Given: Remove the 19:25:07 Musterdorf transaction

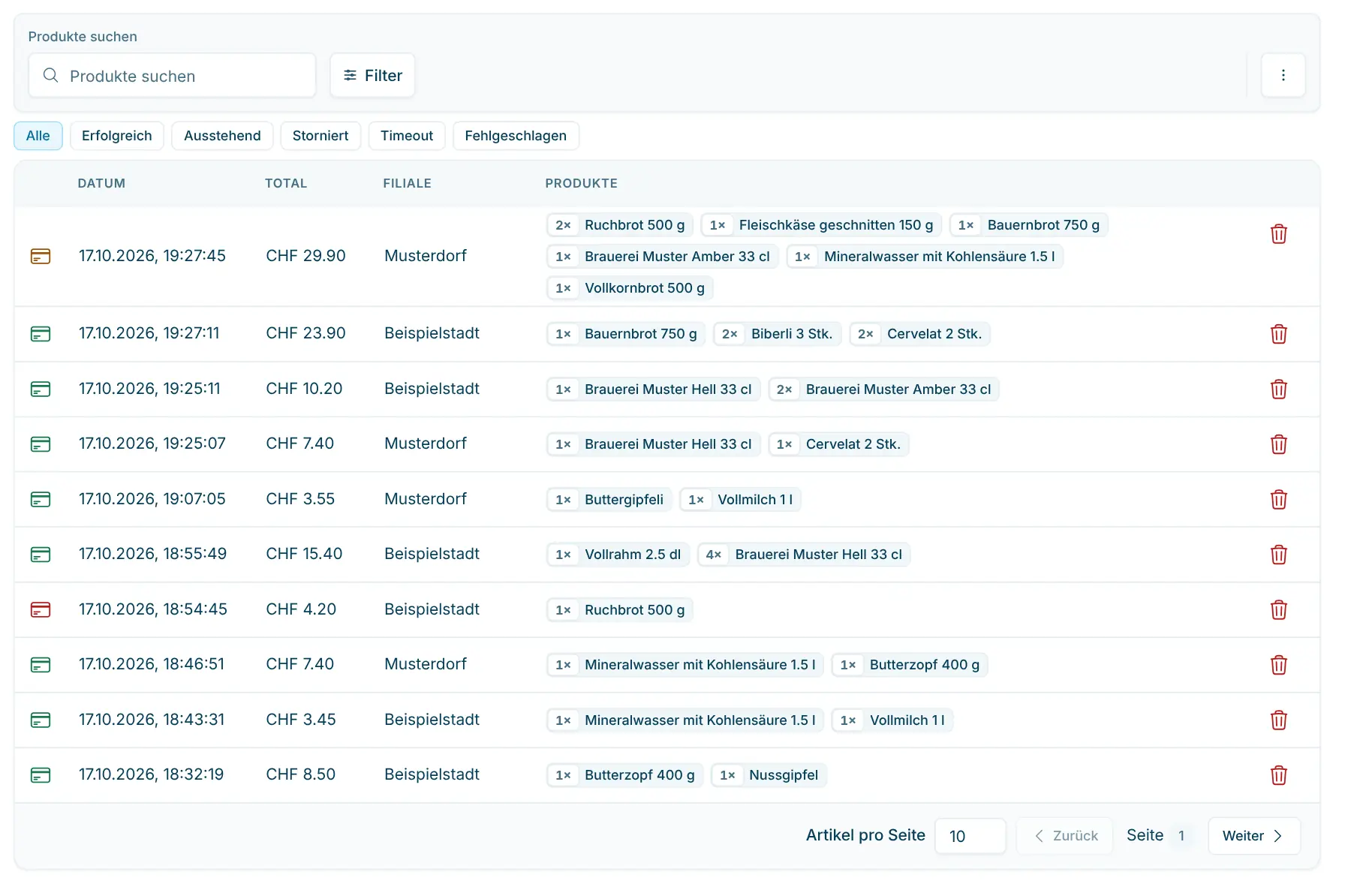Looking at the screenshot, I should point(1278,444).
